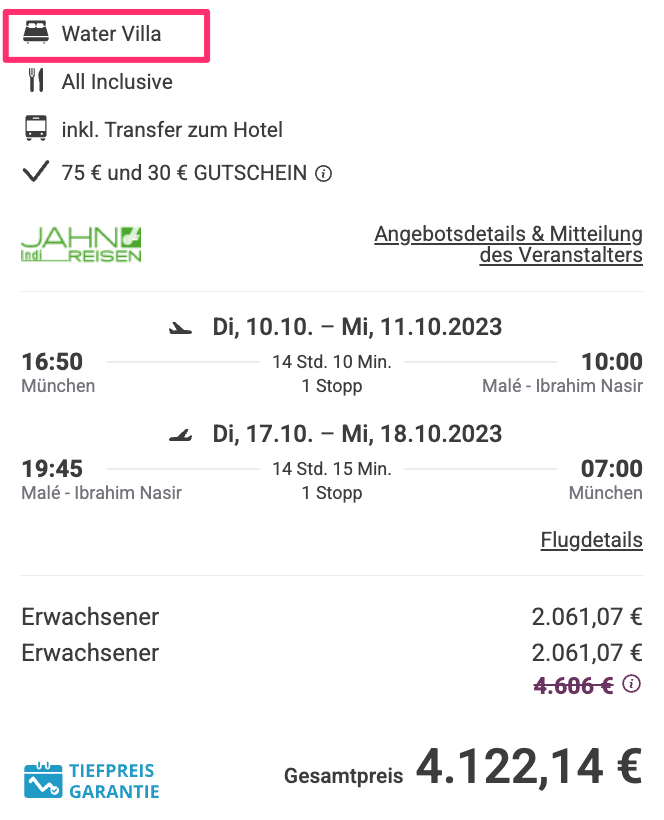Open the info icon beside crossed-out 4.606 €

point(632,684)
